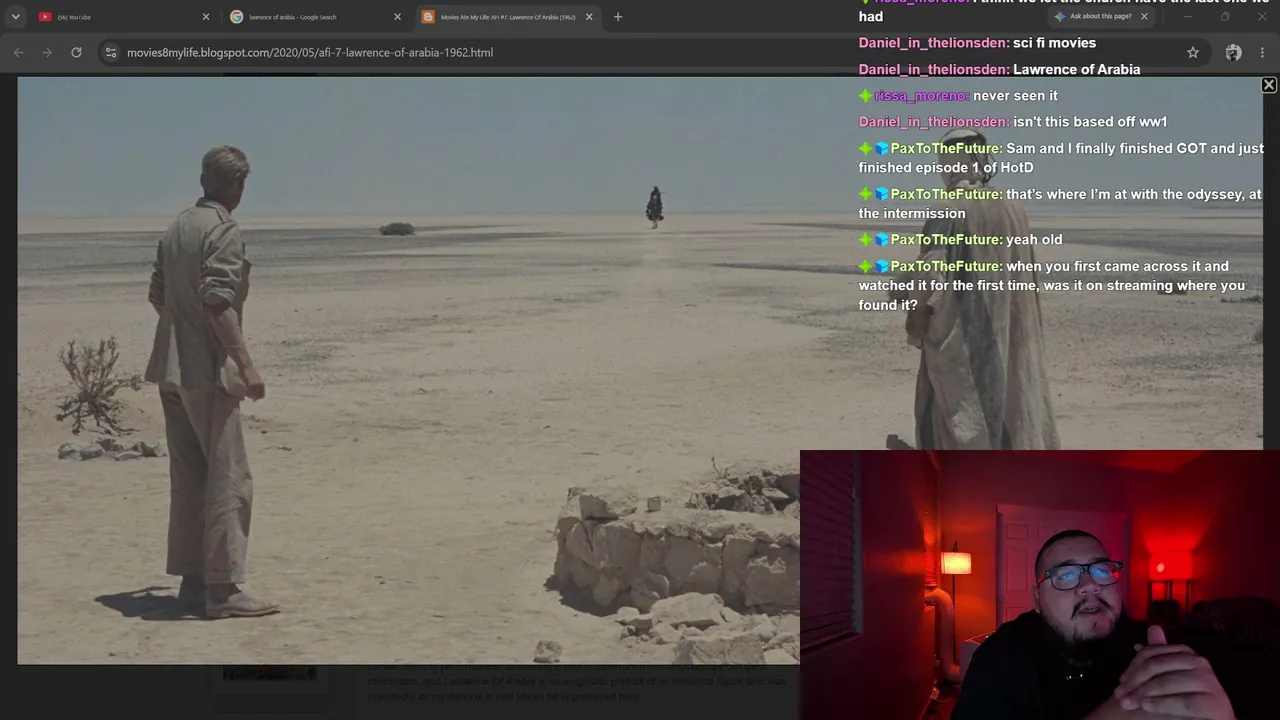Close the enlarged image lightbox
This screenshot has width=1280, height=720.
pyautogui.click(x=1269, y=85)
